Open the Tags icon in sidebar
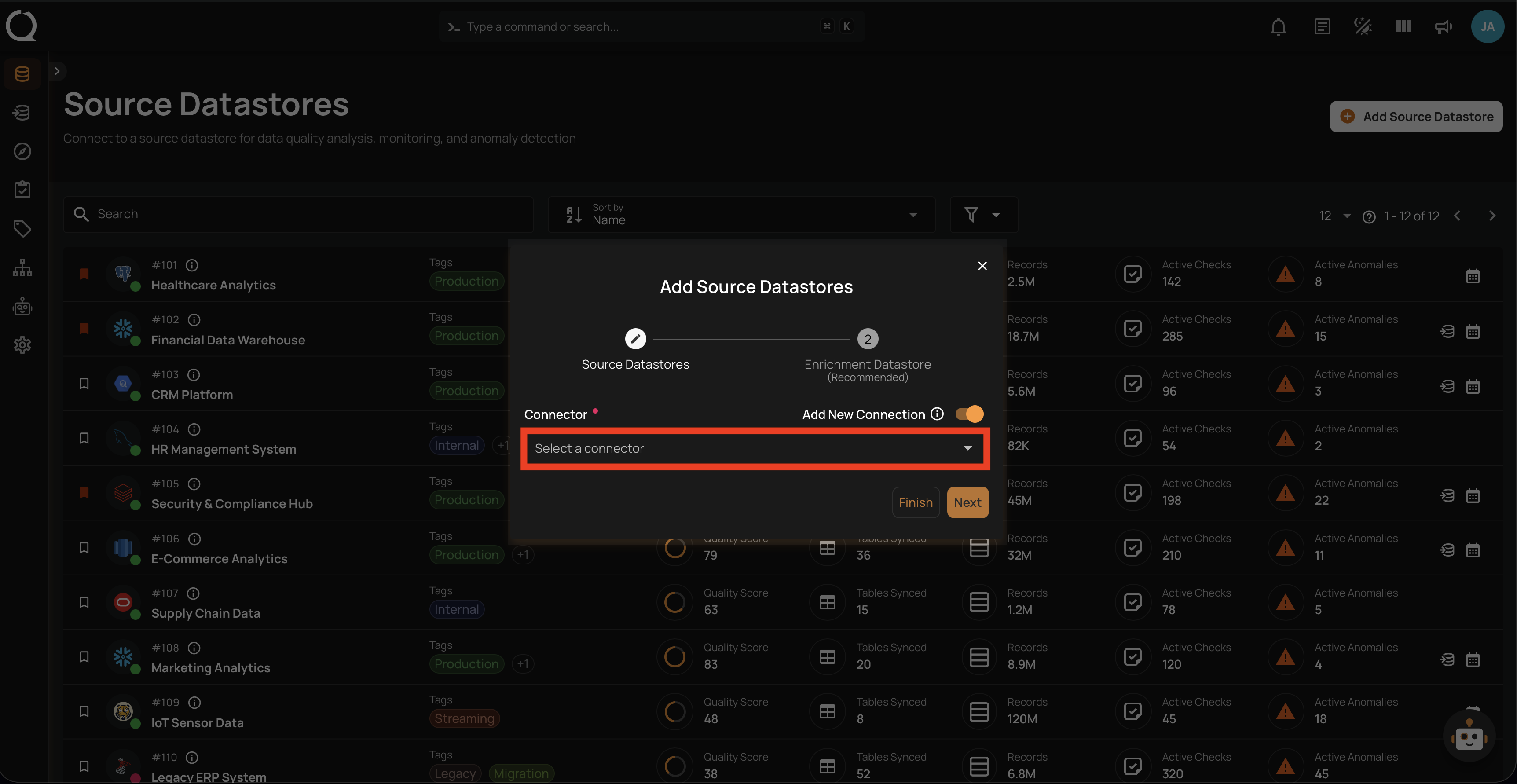 (22, 228)
